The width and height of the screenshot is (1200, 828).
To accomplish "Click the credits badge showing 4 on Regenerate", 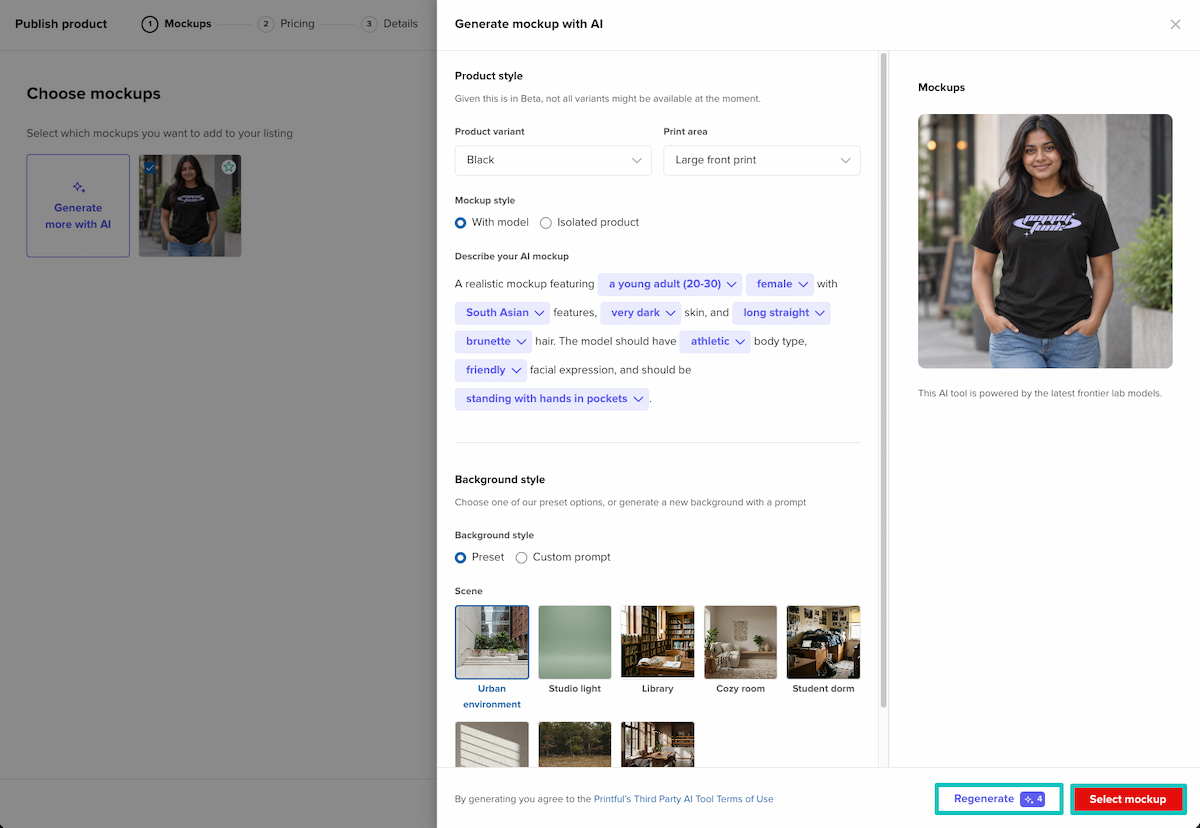I will coord(1033,799).
